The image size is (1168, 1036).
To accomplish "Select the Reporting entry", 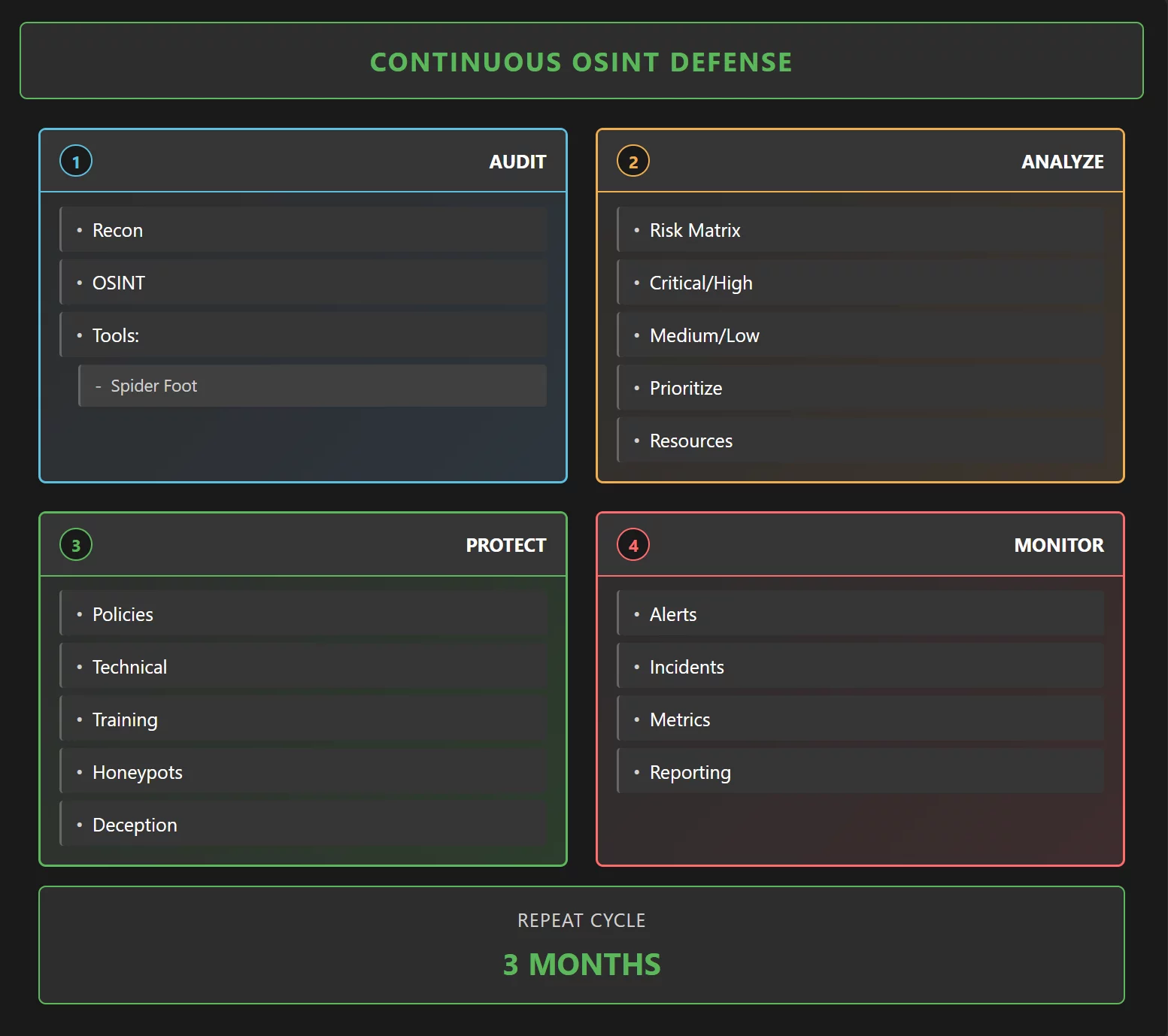I will [690, 772].
